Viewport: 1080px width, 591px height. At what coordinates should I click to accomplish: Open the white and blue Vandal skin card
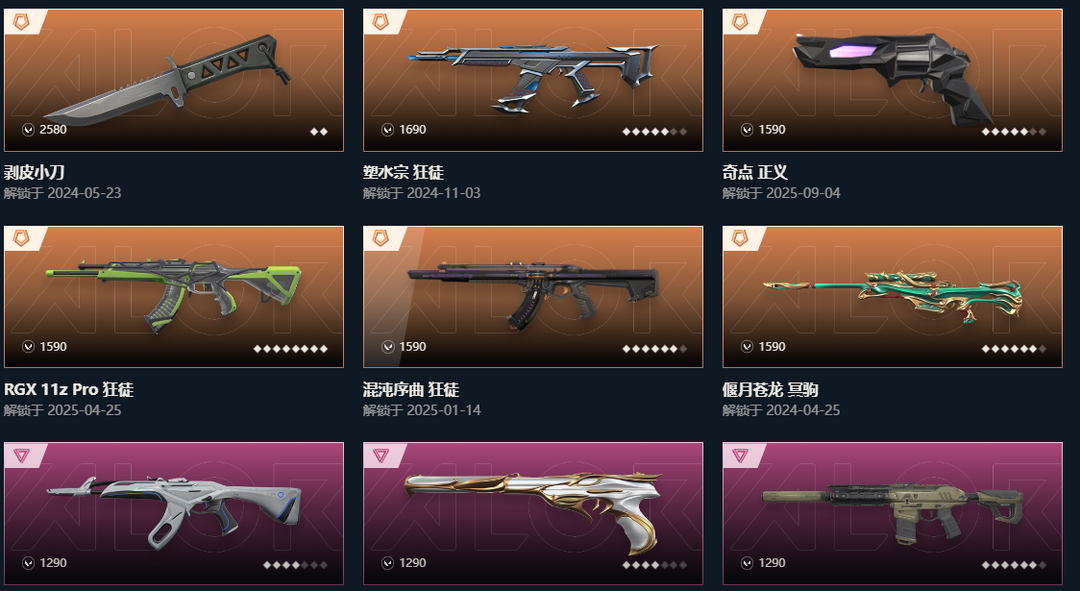(x=174, y=513)
